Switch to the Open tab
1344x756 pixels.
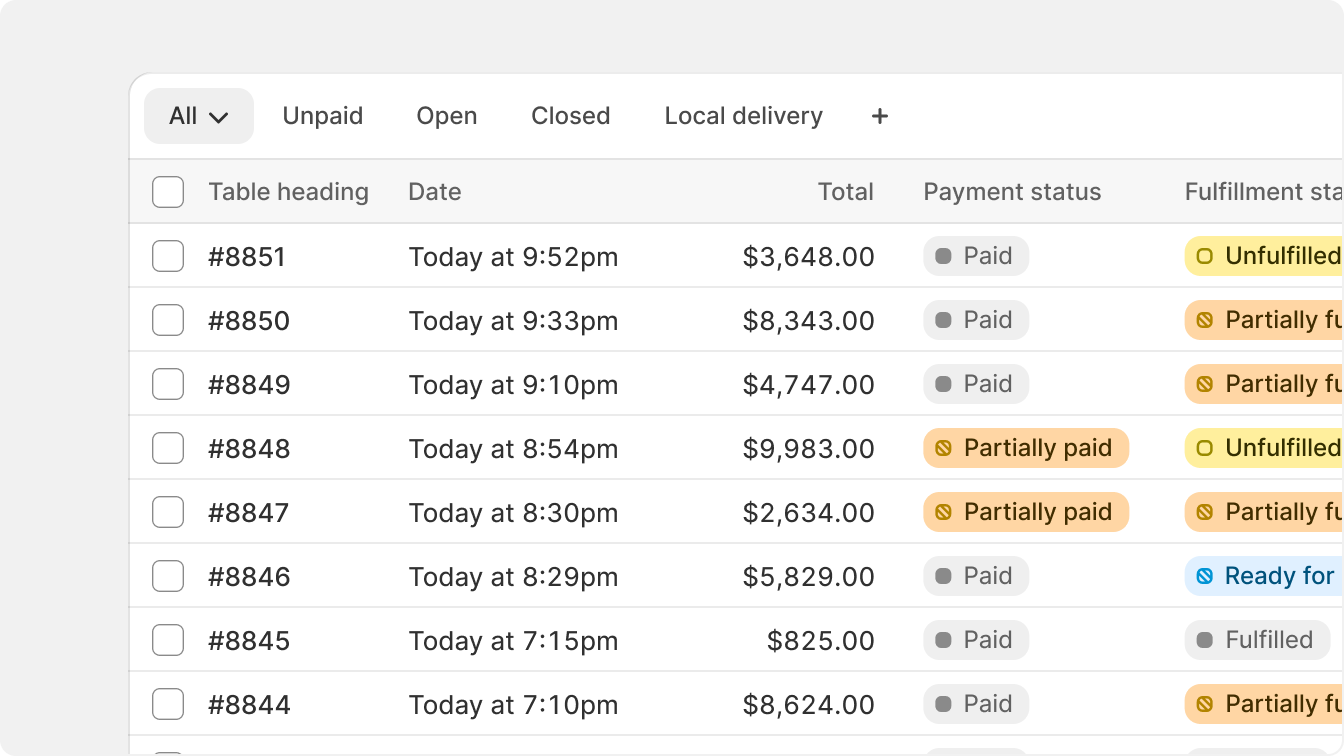(x=447, y=116)
